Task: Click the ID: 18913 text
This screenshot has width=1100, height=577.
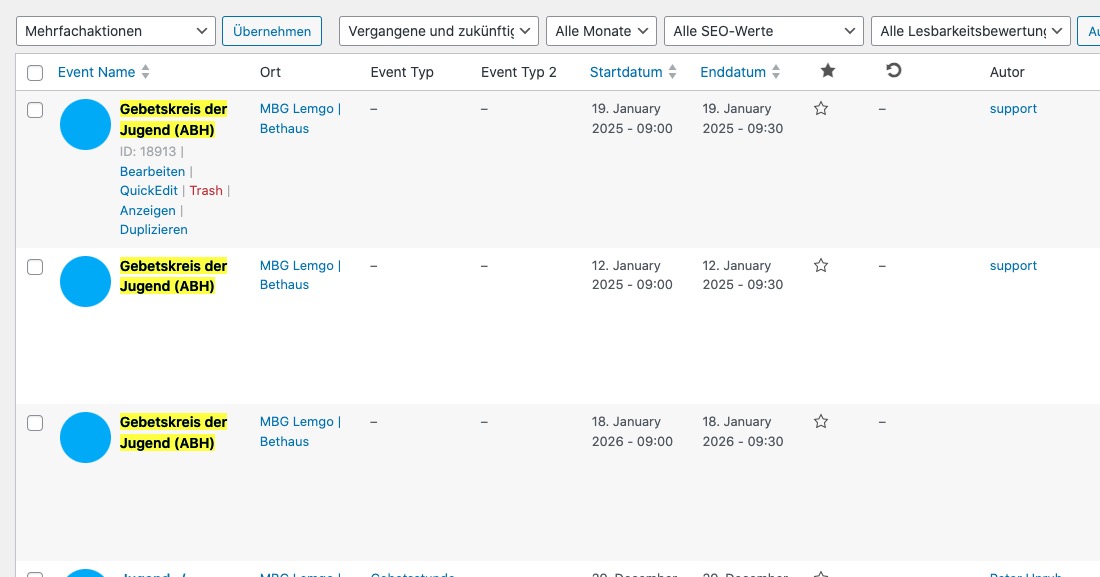Action: 148,151
